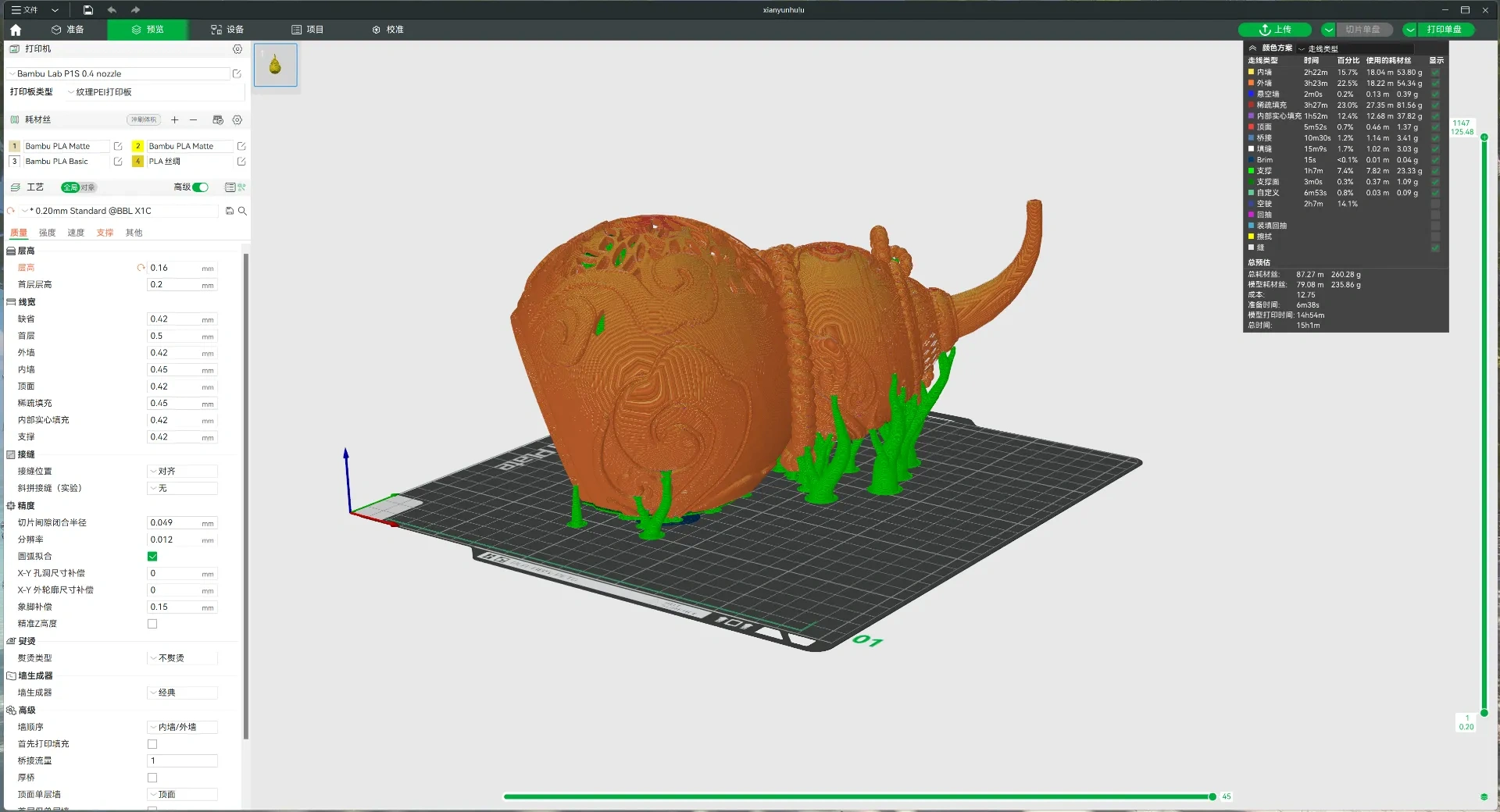Image resolution: width=1500 pixels, height=812 pixels.
Task: Open the 文件 menu
Action: [x=25, y=10]
